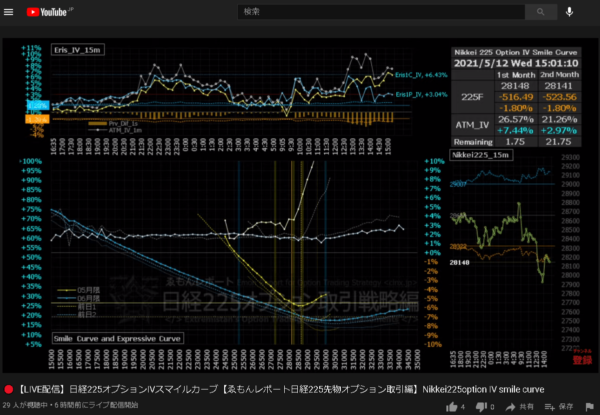Image resolution: width=600 pixels, height=415 pixels.
Task: Click the live stream video title
Action: (281, 389)
